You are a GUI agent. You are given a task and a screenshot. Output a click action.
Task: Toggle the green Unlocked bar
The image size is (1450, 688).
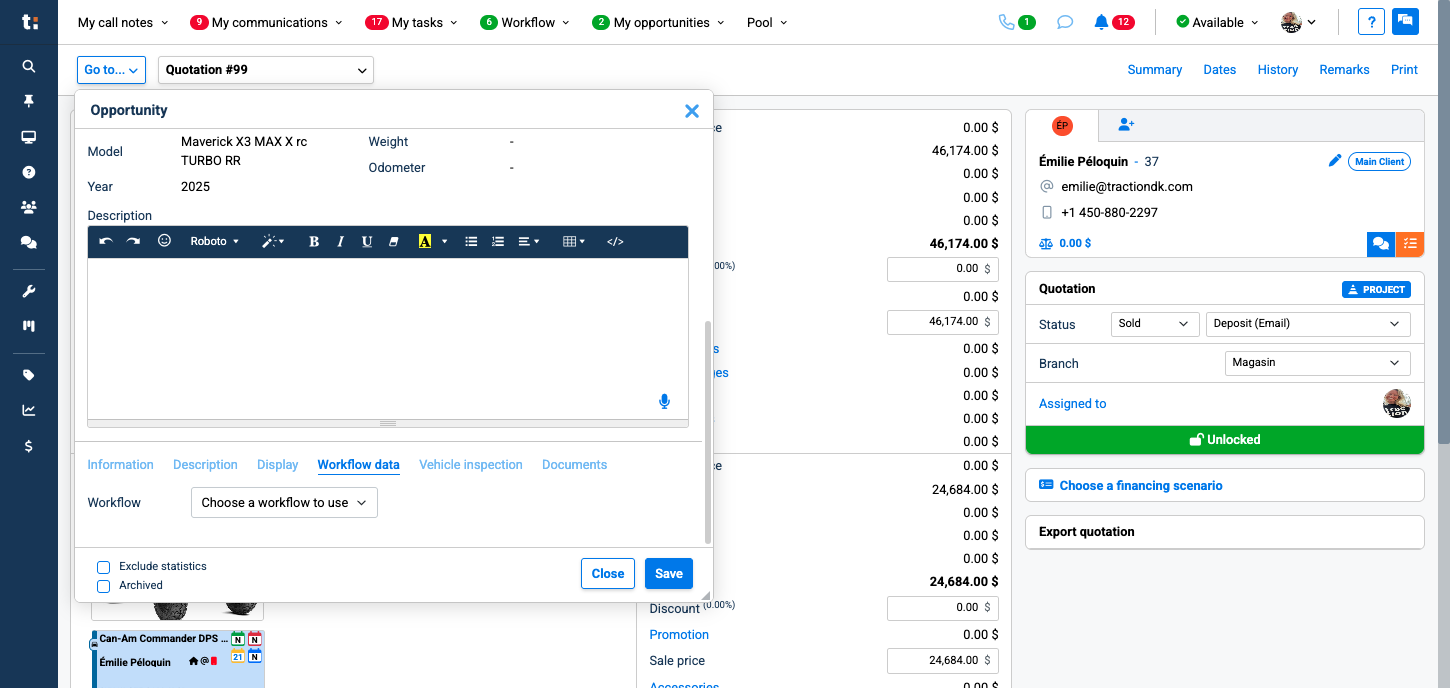point(1224,440)
